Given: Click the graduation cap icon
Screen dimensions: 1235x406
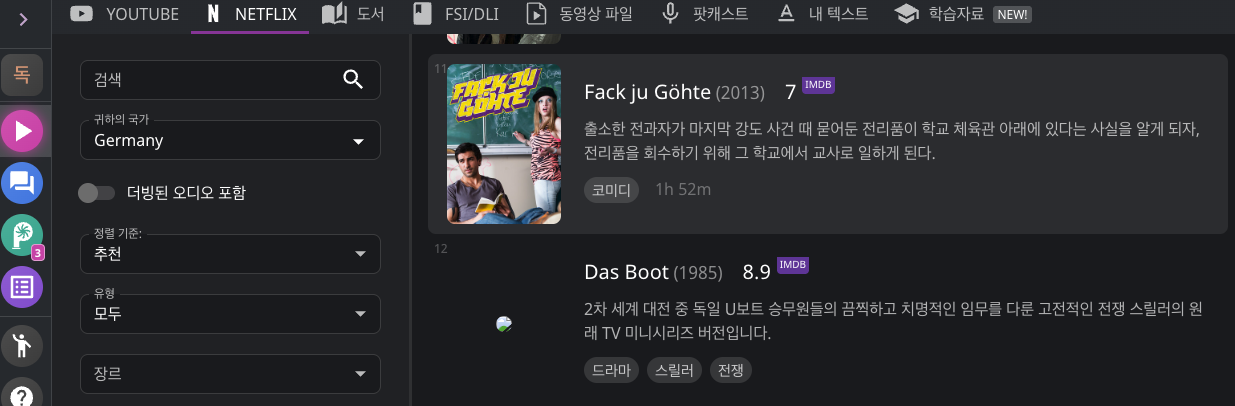Looking at the screenshot, I should coord(906,14).
